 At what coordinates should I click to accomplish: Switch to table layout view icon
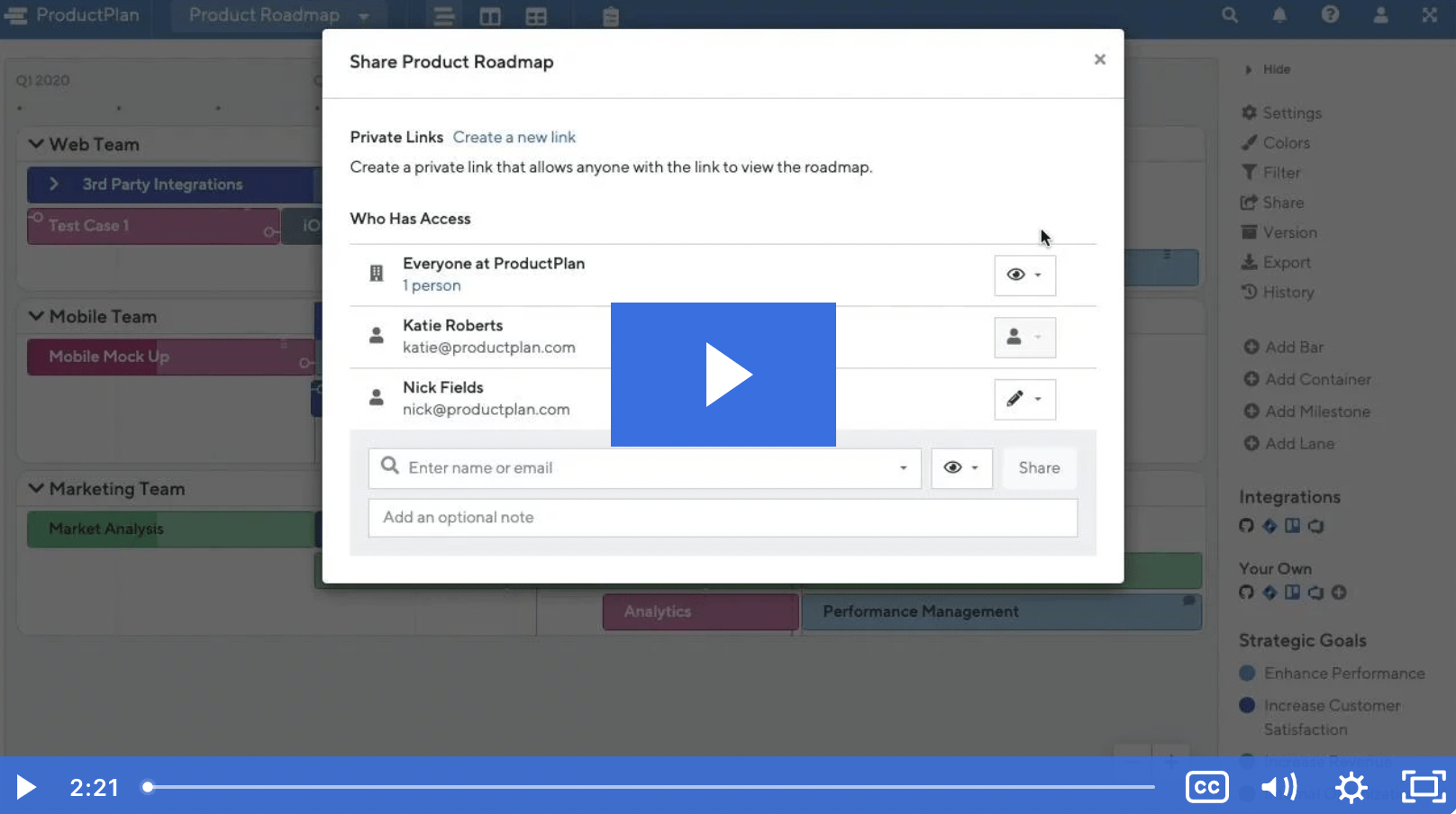click(x=536, y=16)
